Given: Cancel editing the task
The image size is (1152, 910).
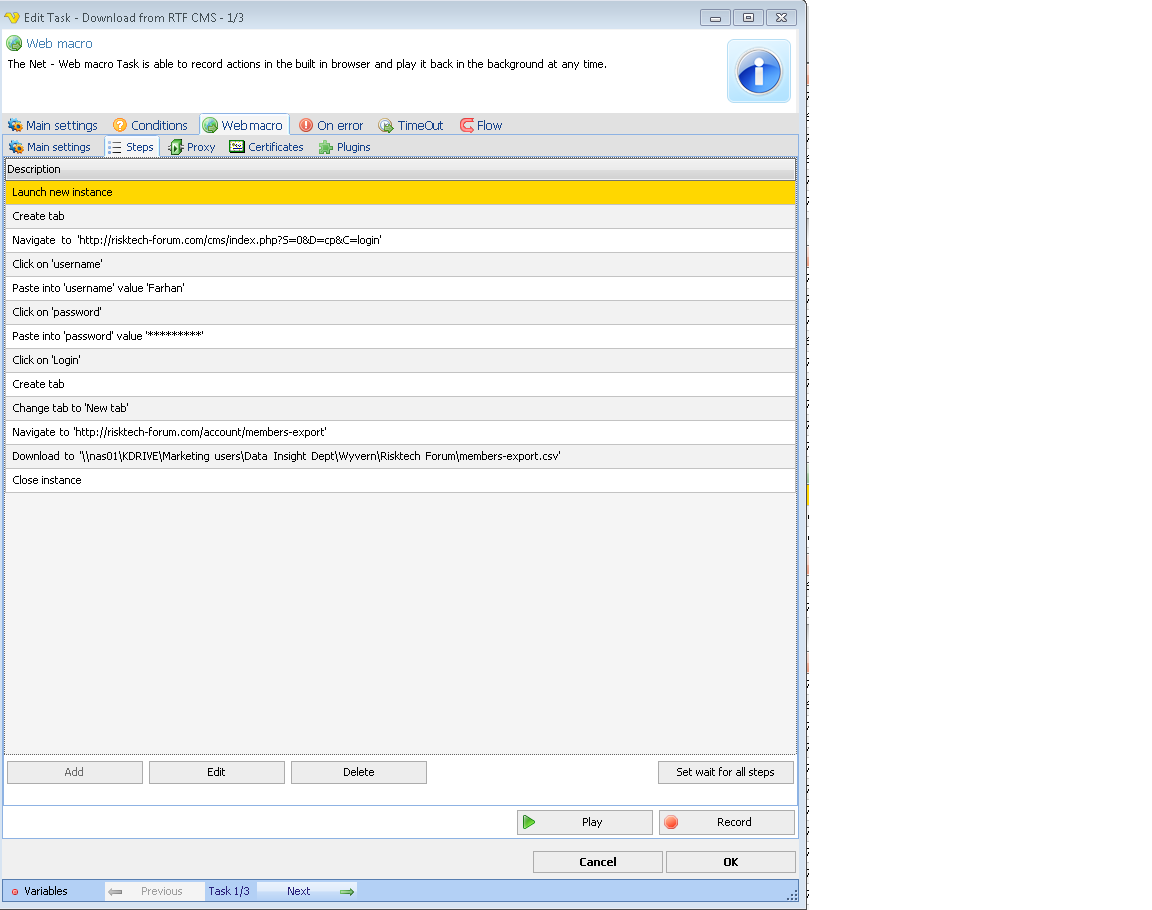Looking at the screenshot, I should coord(597,862).
